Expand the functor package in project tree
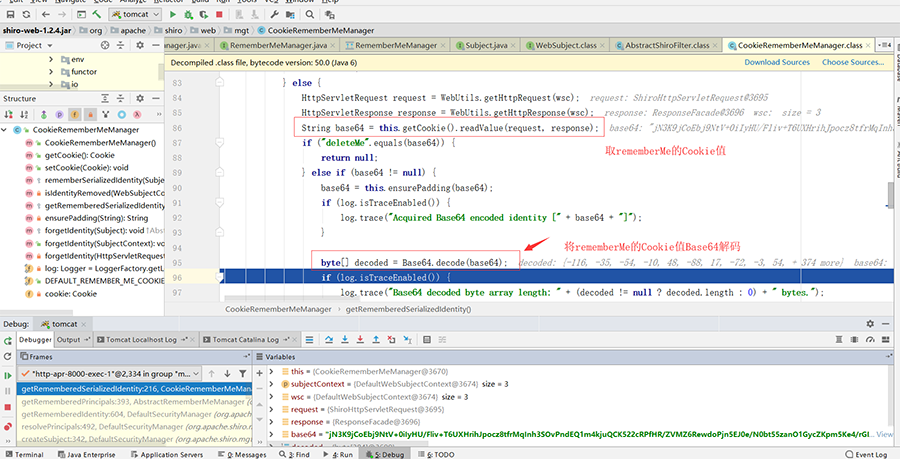Viewport: 900px width, 459px height. [51, 72]
